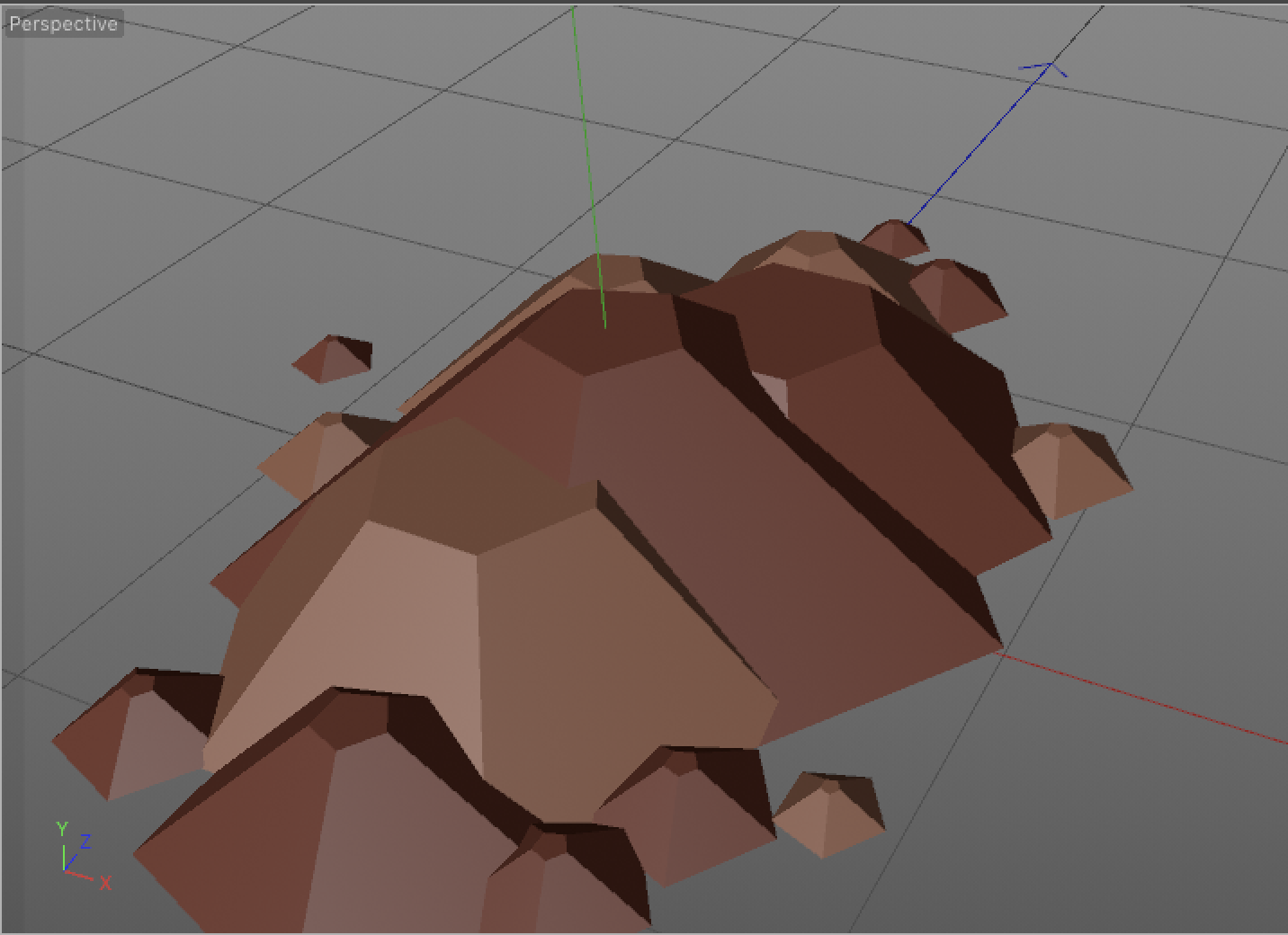The width and height of the screenshot is (1288, 935).
Task: Click the XYZ axis orientation indicator
Action: coord(83,855)
